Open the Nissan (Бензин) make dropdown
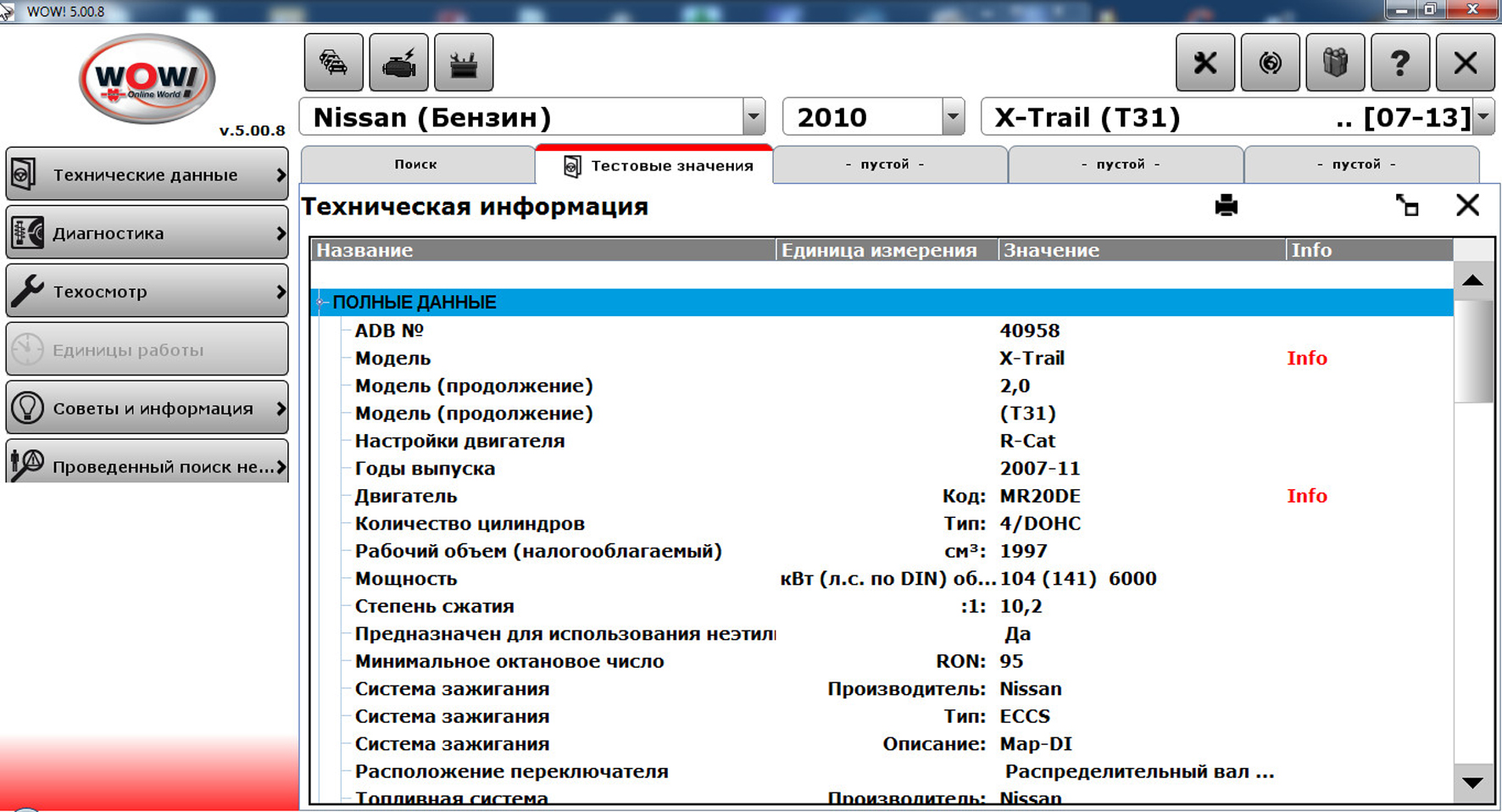This screenshot has height=812, width=1502. (753, 117)
